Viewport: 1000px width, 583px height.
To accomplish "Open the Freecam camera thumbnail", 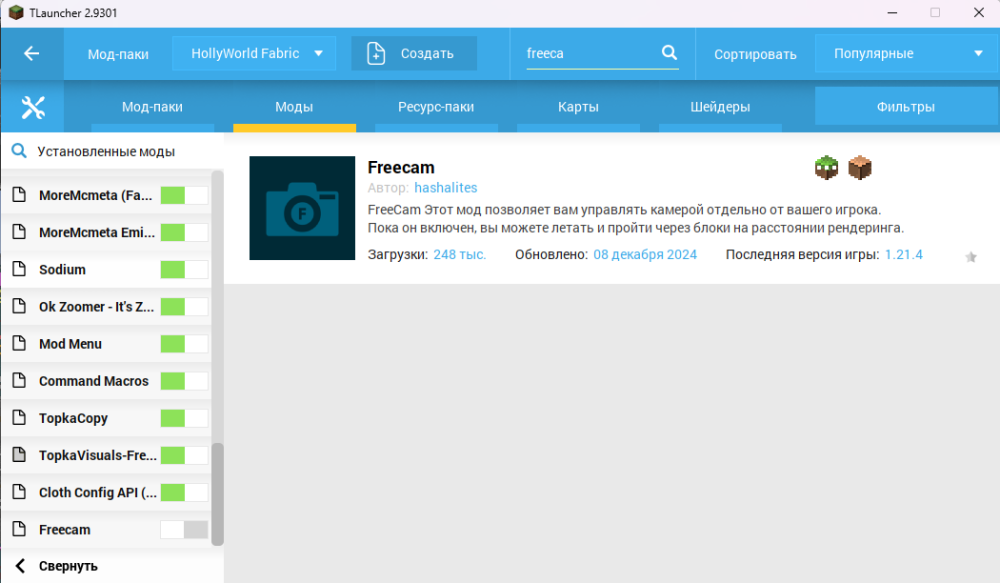I will pyautogui.click(x=302, y=208).
